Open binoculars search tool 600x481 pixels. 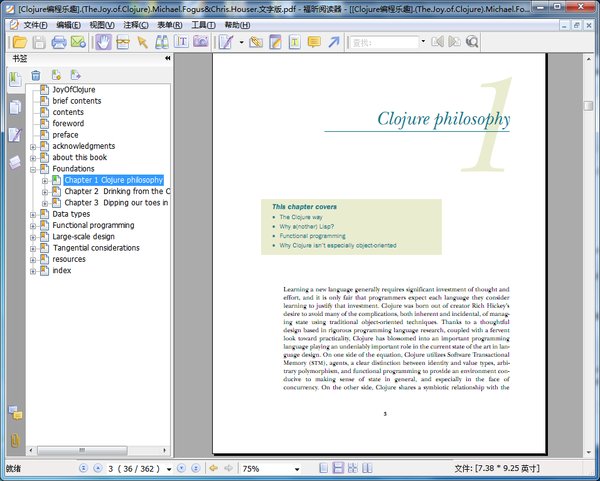(162, 42)
